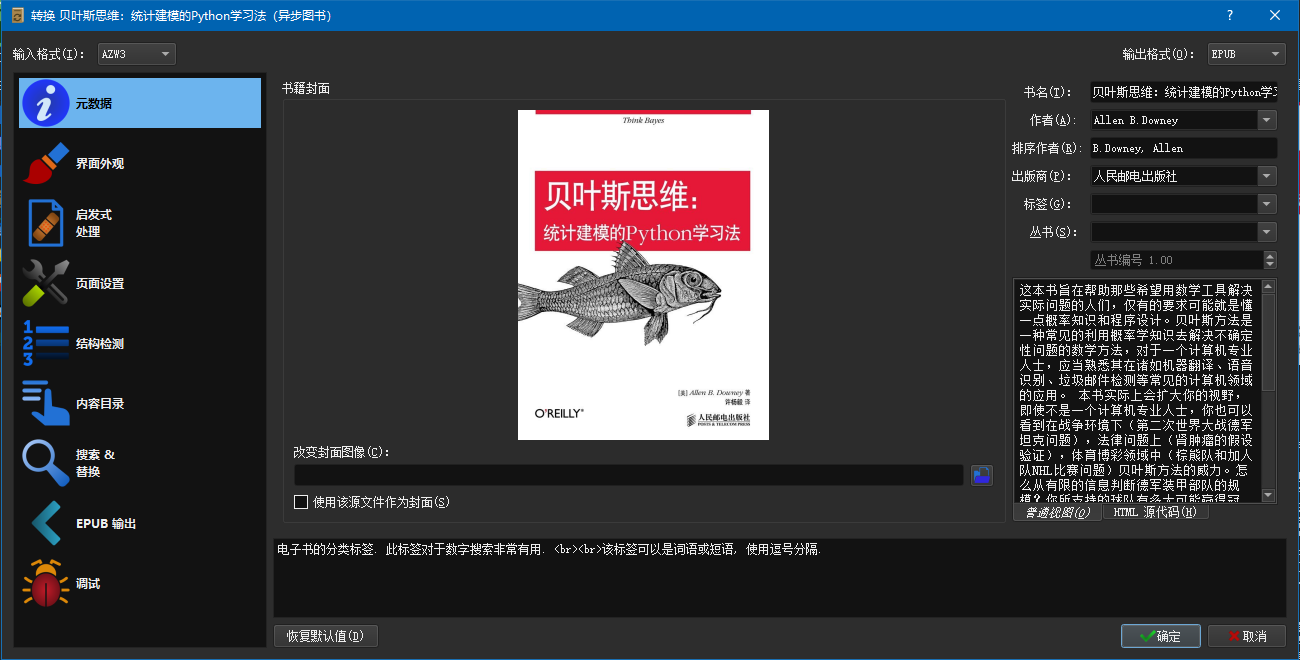1300x660 pixels.
Task: Open Table of Contents section icon
Action: click(45, 404)
